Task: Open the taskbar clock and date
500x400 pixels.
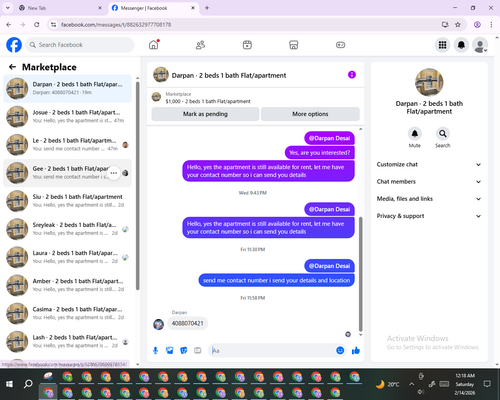Action: [465, 384]
